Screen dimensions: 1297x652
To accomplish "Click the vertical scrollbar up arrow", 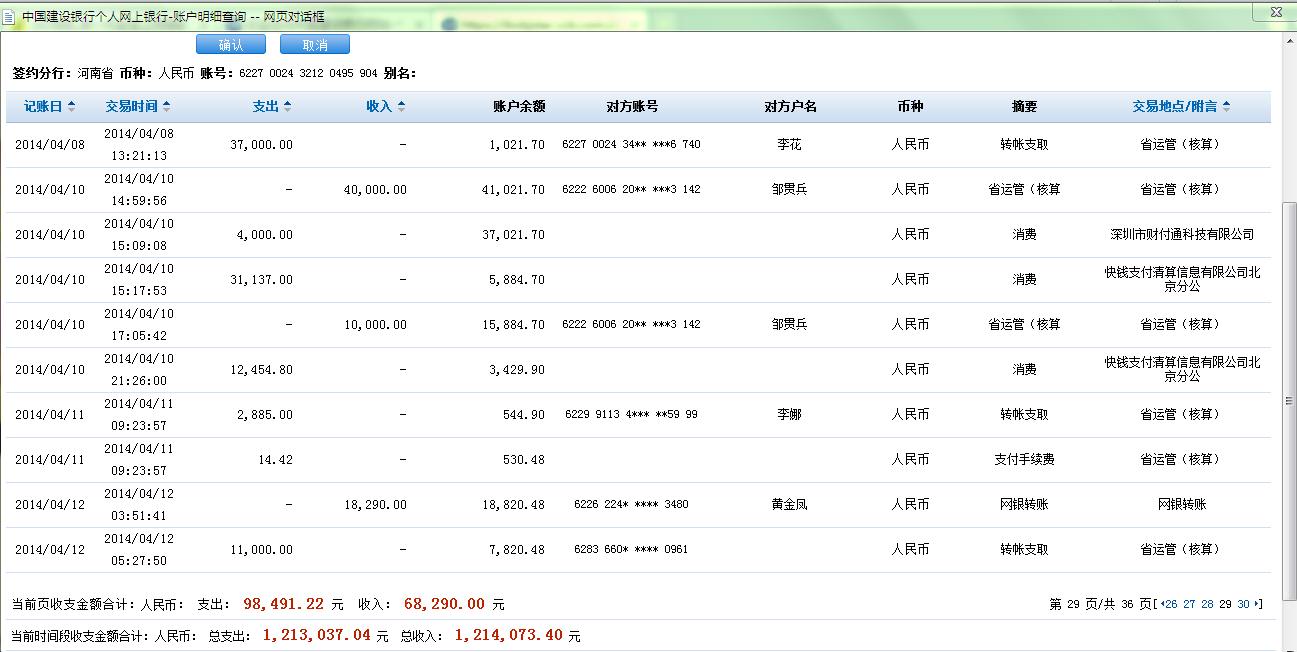I will 1288,41.
